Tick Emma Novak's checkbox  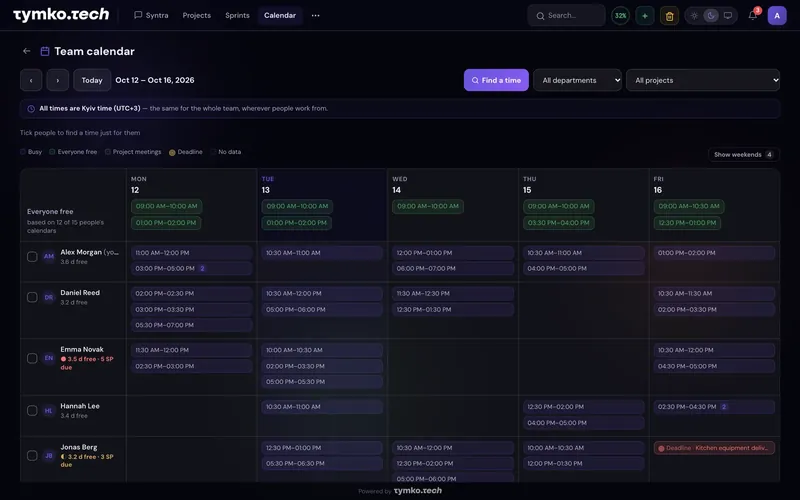tap(32, 358)
